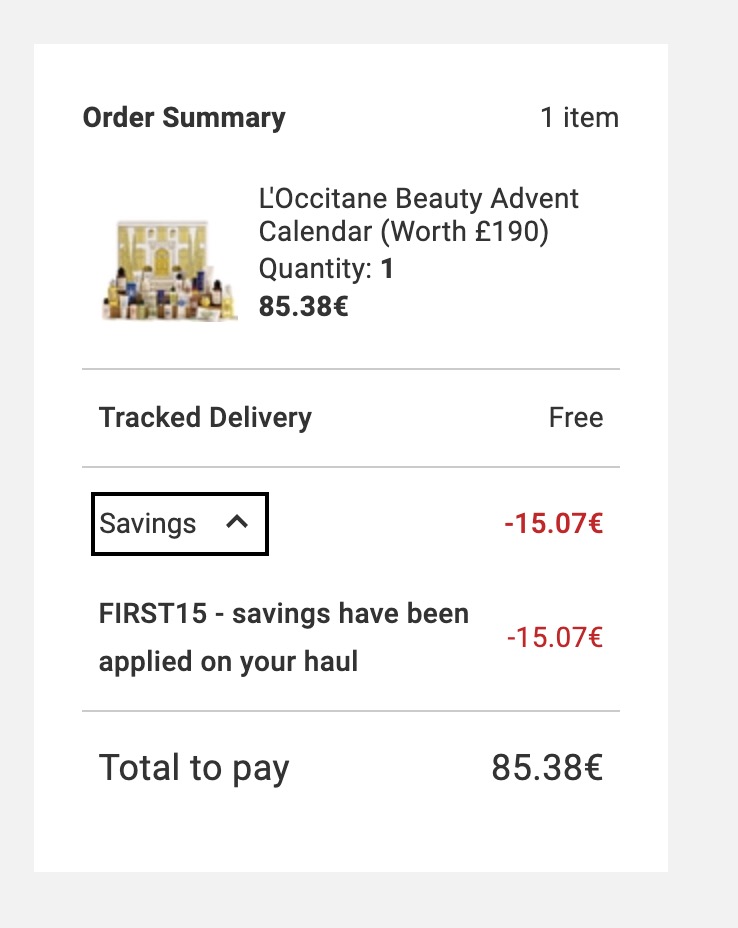Image resolution: width=738 pixels, height=928 pixels.
Task: Collapse the Savings section
Action: tap(180, 524)
